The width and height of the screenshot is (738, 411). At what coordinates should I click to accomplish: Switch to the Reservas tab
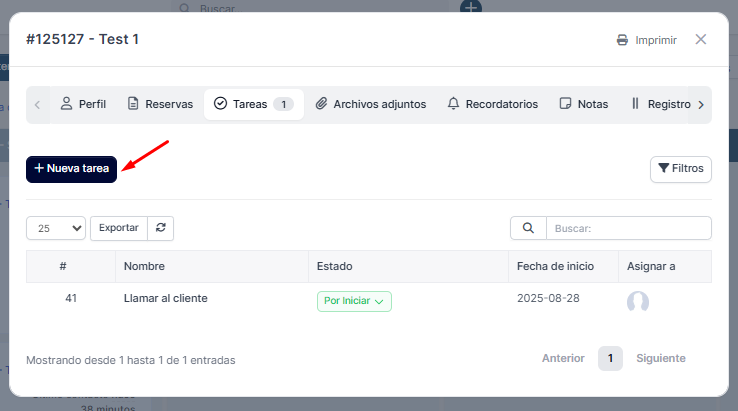(x=160, y=104)
